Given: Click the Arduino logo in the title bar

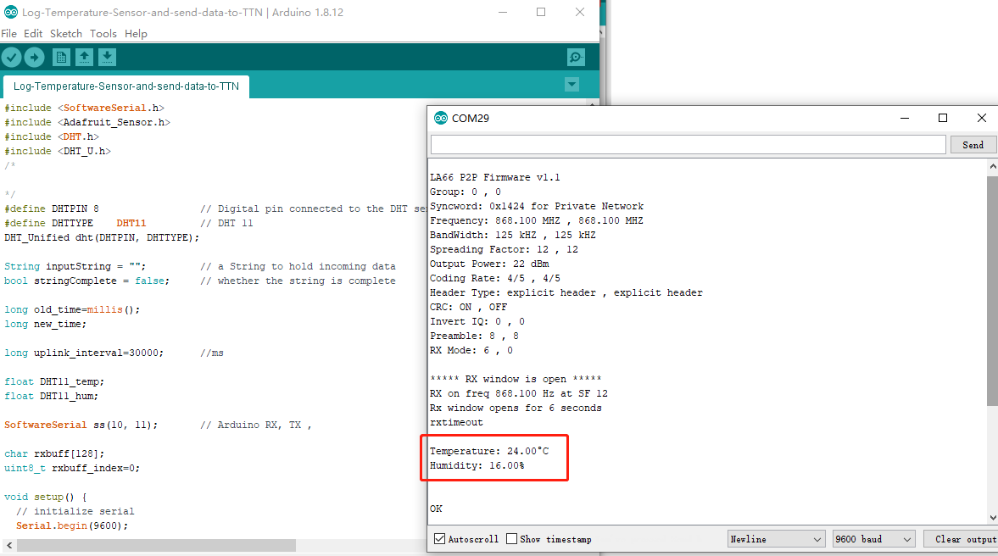Looking at the screenshot, I should pyautogui.click(x=10, y=12).
